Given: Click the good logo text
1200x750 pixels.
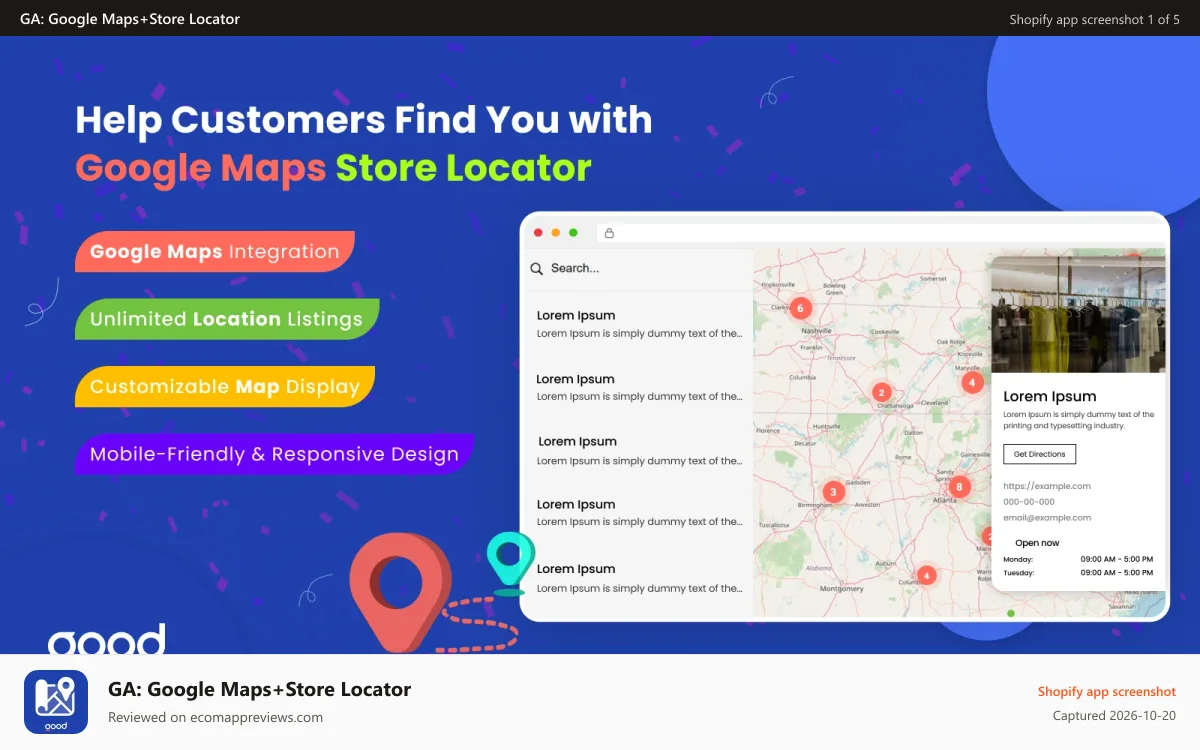Looking at the screenshot, I should (106, 639).
